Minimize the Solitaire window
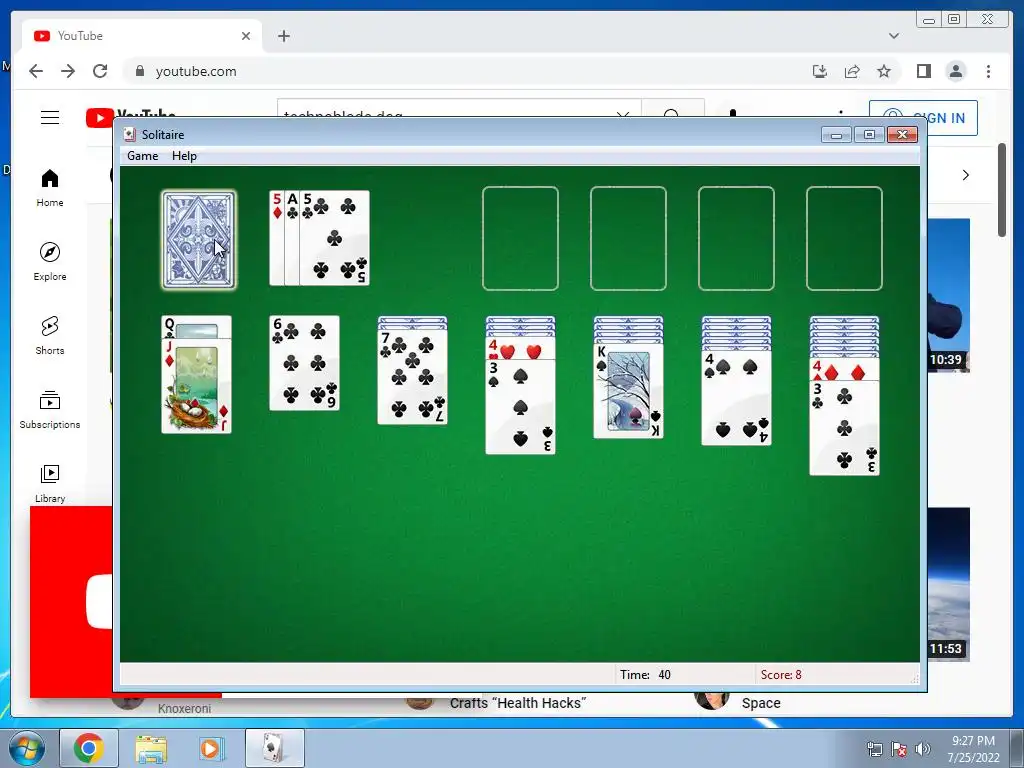Image resolution: width=1024 pixels, height=768 pixels. pos(837,135)
